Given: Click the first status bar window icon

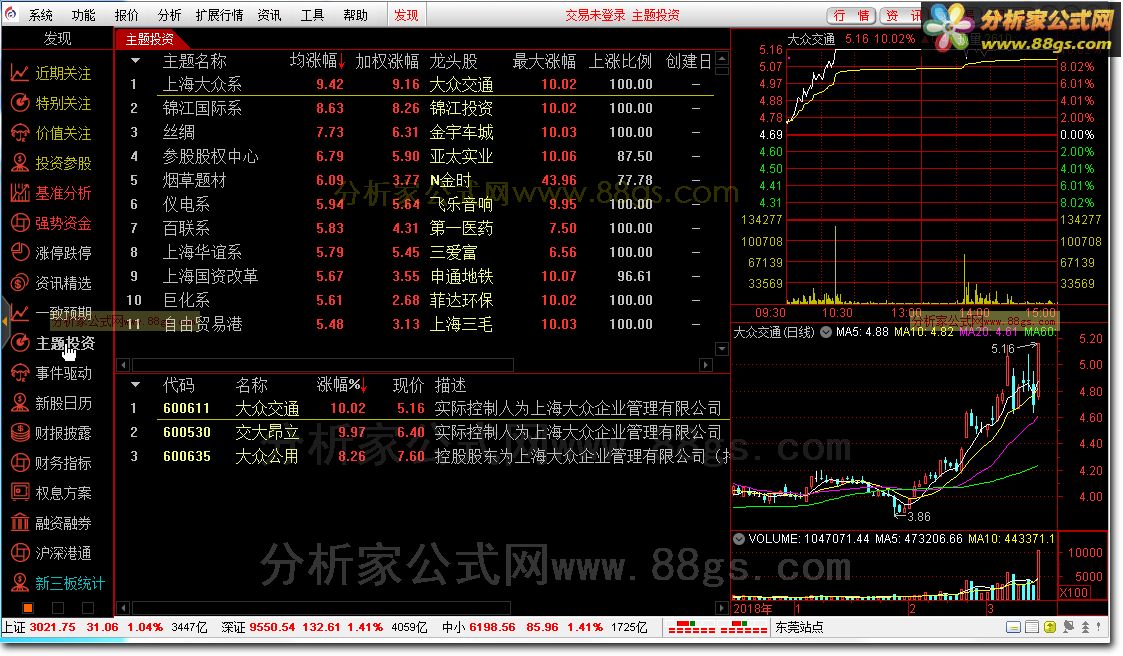Looking at the screenshot, I should pos(1013,627).
